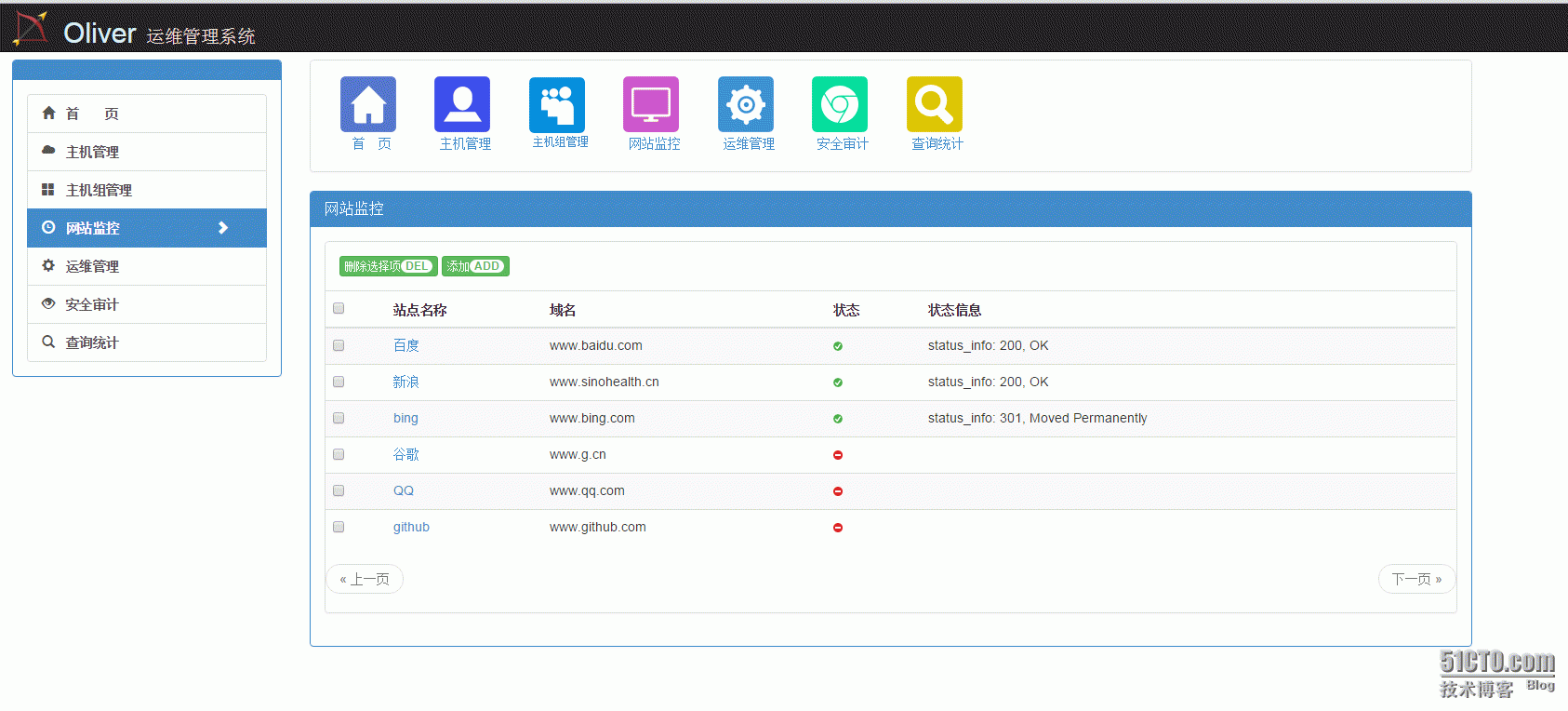This screenshot has height=711, width=1568.
Task: Click the 站点名称 column header
Action: pyautogui.click(x=419, y=310)
